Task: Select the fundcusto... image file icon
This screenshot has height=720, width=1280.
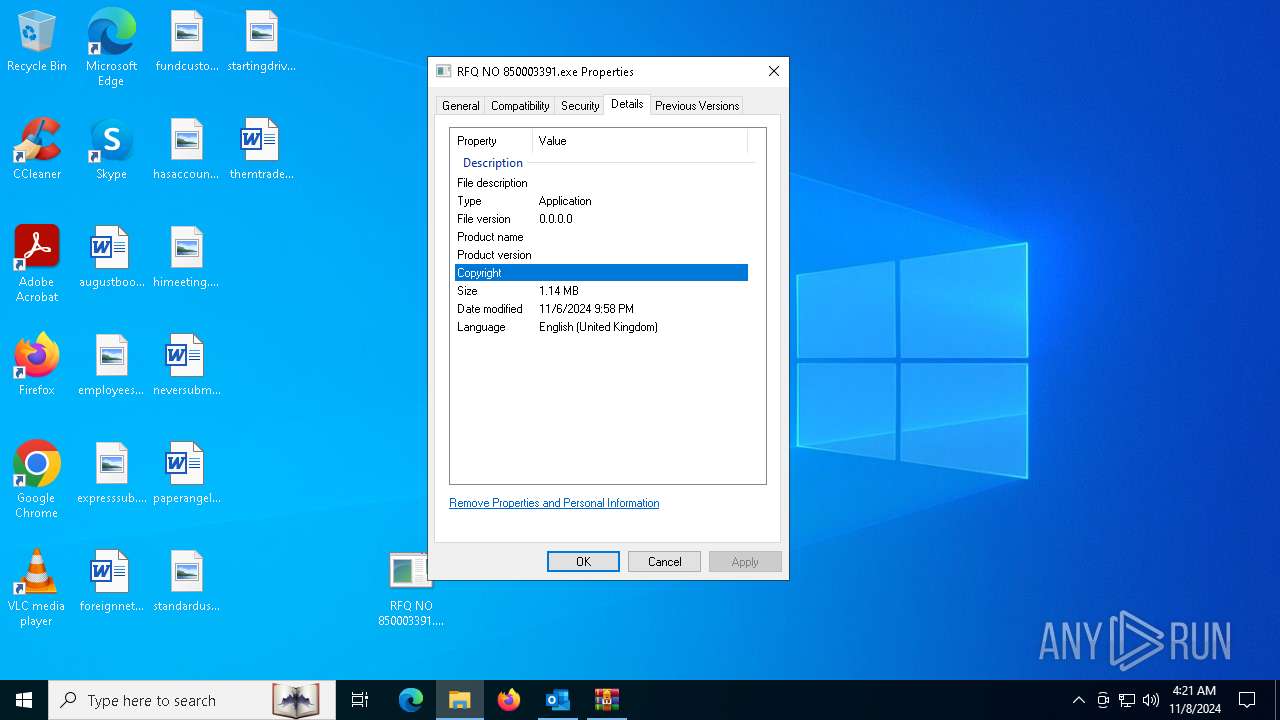Action: (x=187, y=41)
